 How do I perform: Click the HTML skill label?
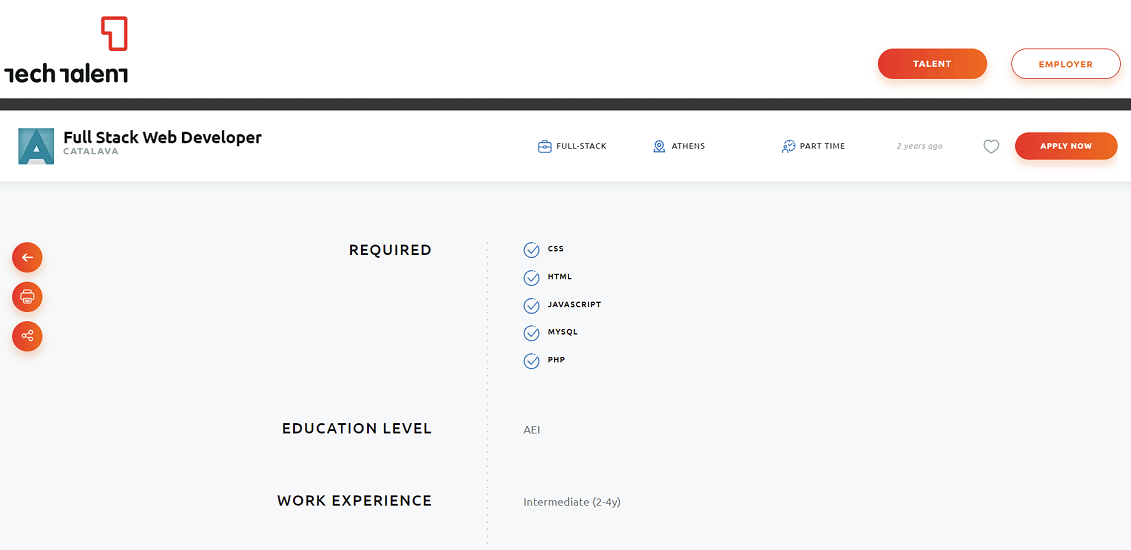560,276
